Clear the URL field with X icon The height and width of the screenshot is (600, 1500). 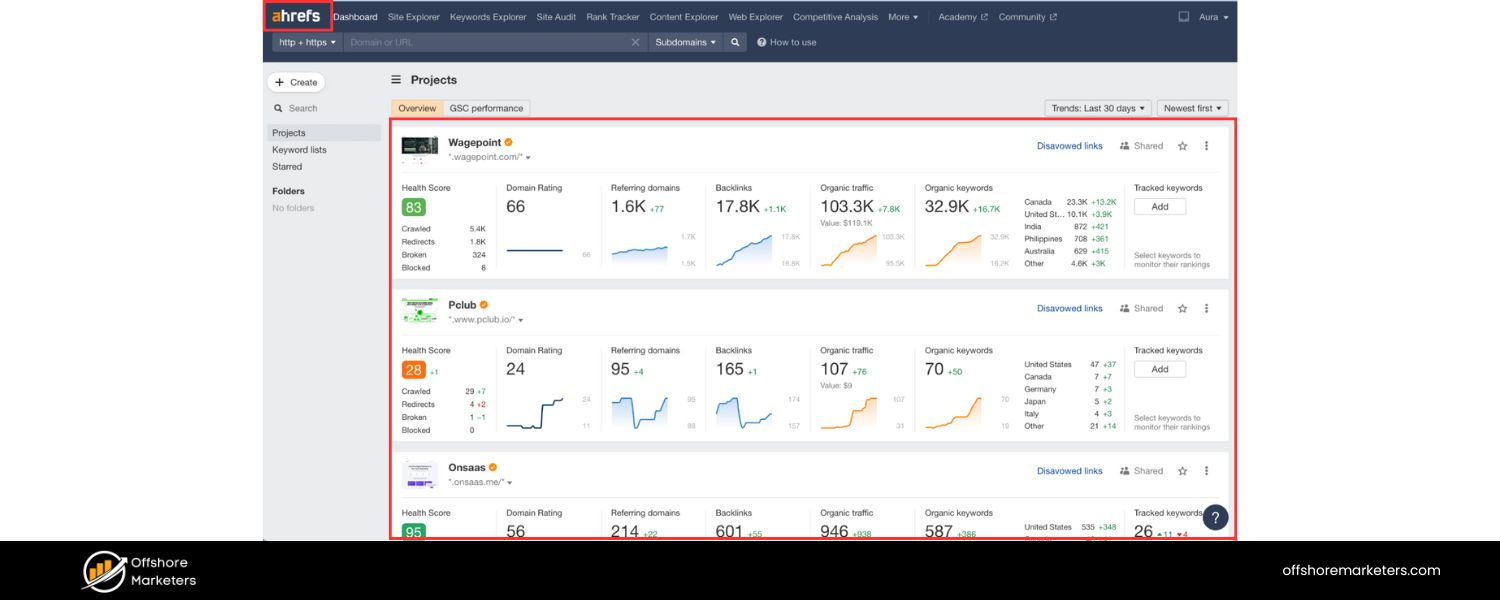(x=635, y=42)
